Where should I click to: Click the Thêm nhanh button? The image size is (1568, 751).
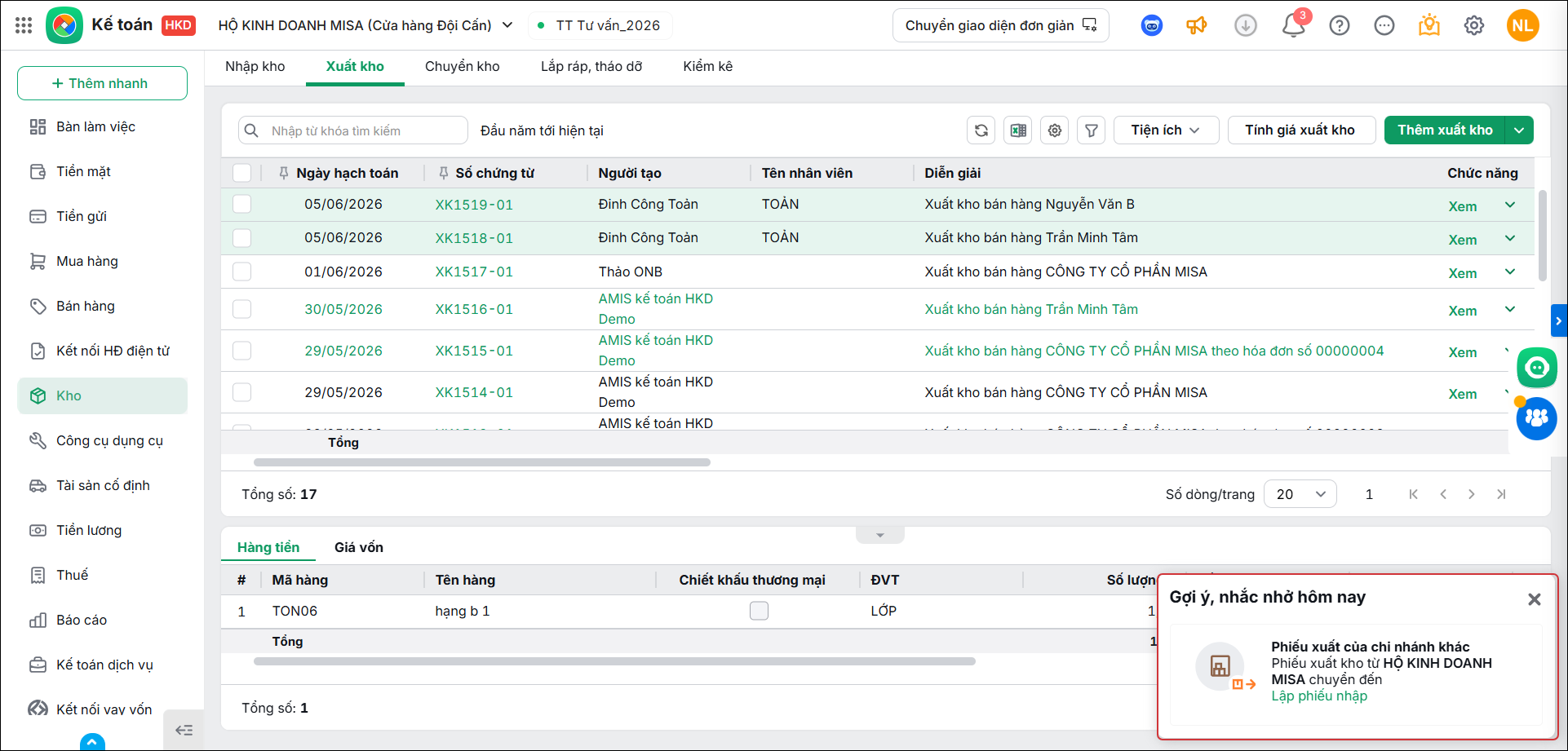[103, 83]
